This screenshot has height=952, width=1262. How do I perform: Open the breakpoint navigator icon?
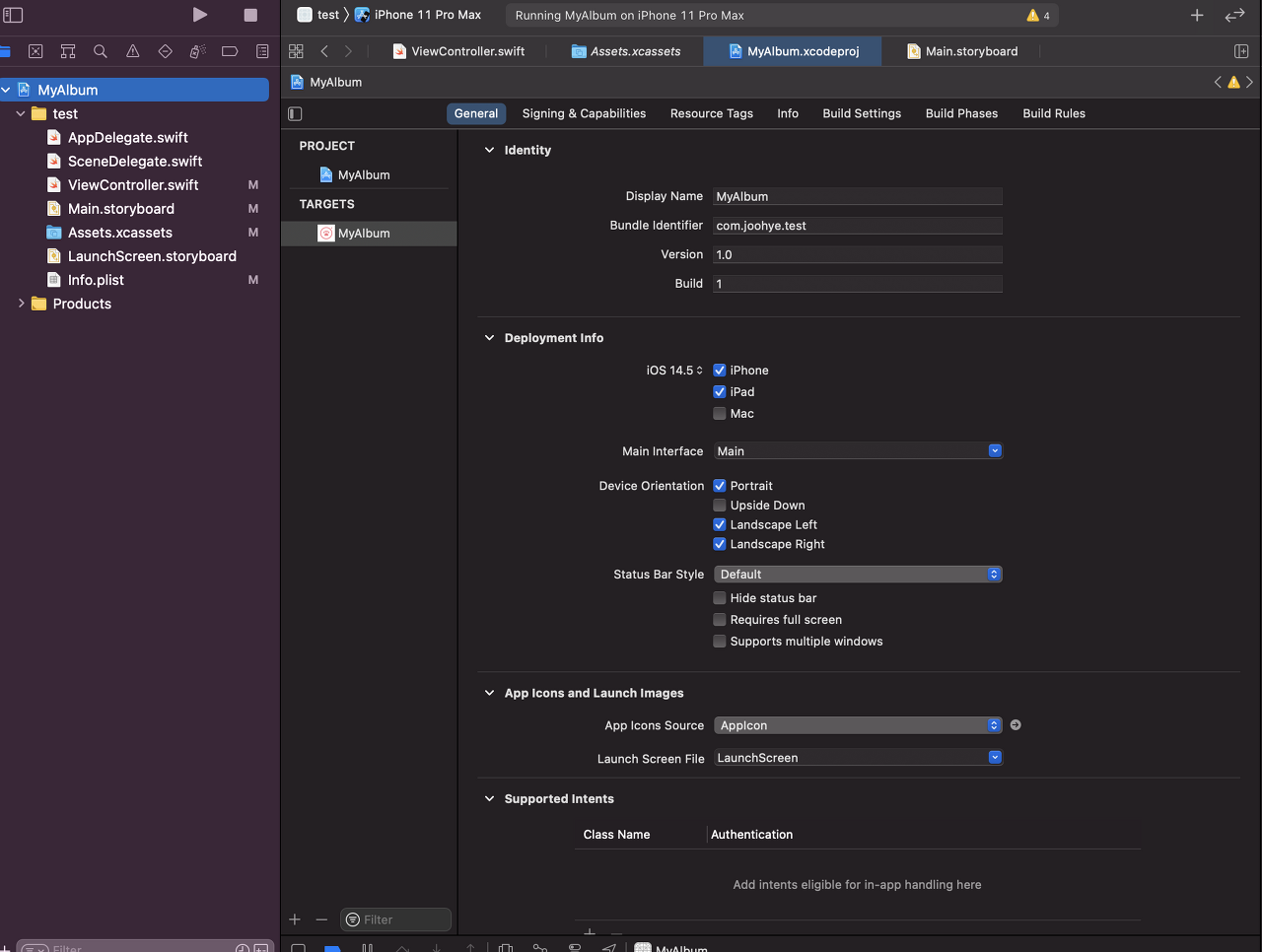[x=230, y=51]
